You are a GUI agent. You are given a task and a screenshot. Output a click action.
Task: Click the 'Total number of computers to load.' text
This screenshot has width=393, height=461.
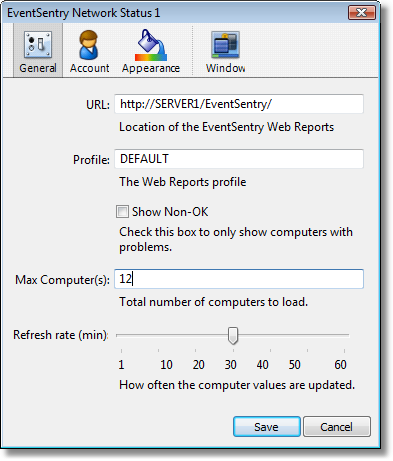[214, 302]
